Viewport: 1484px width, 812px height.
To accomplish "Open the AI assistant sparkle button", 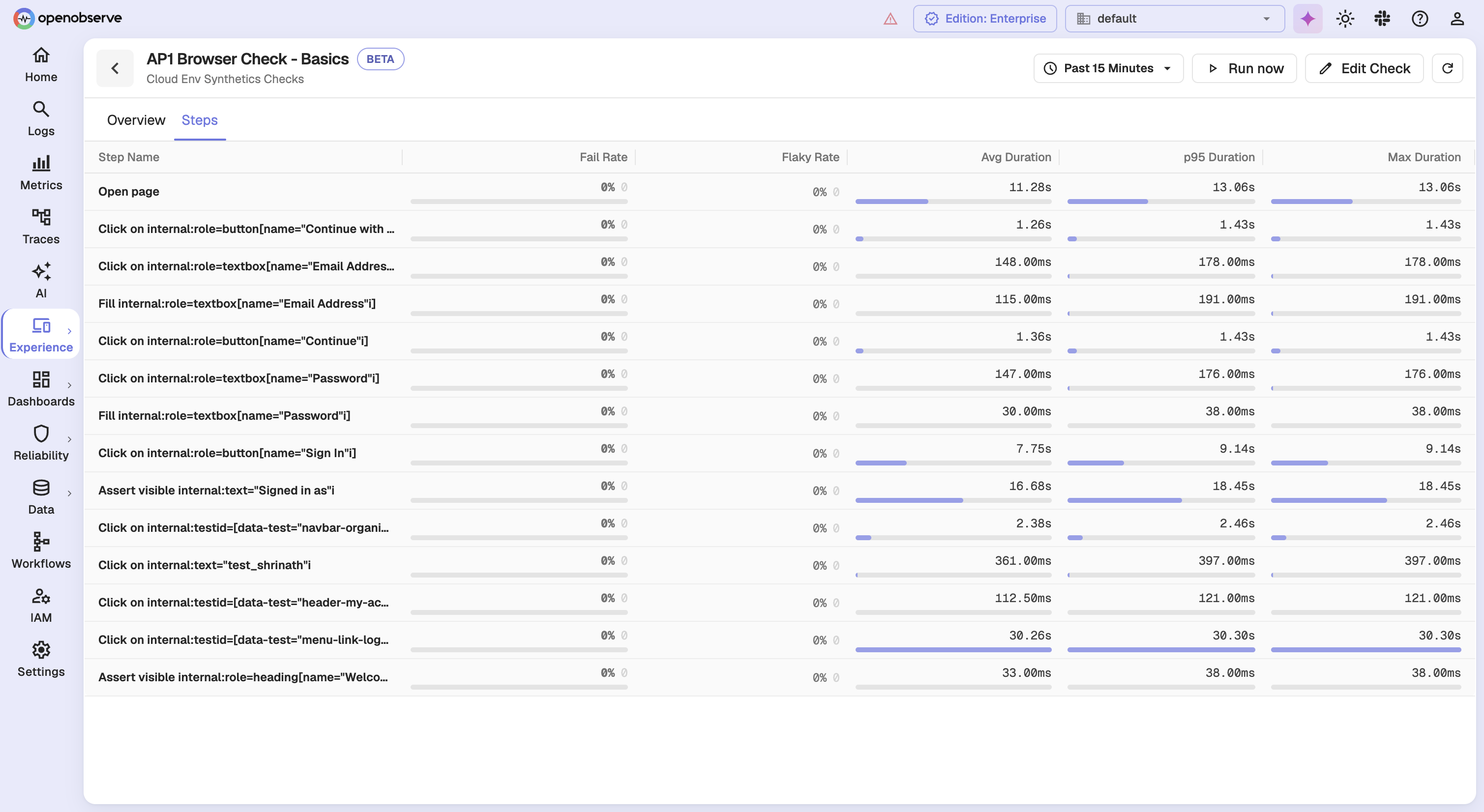I will click(x=1307, y=19).
